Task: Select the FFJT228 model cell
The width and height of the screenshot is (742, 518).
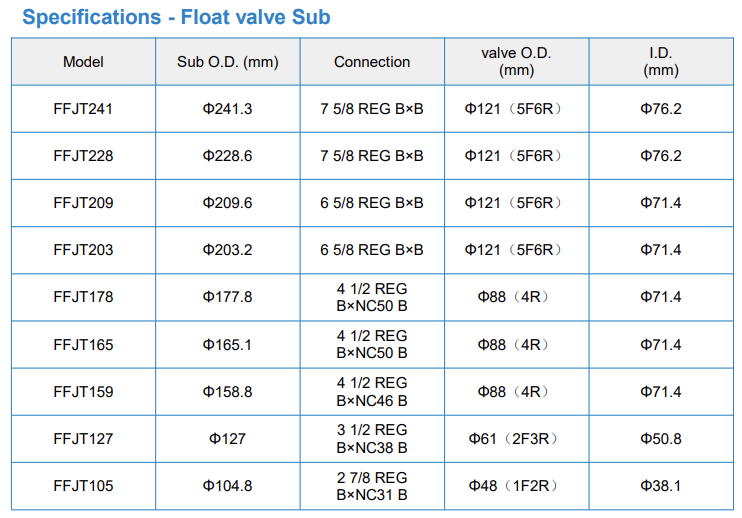Action: point(83,156)
